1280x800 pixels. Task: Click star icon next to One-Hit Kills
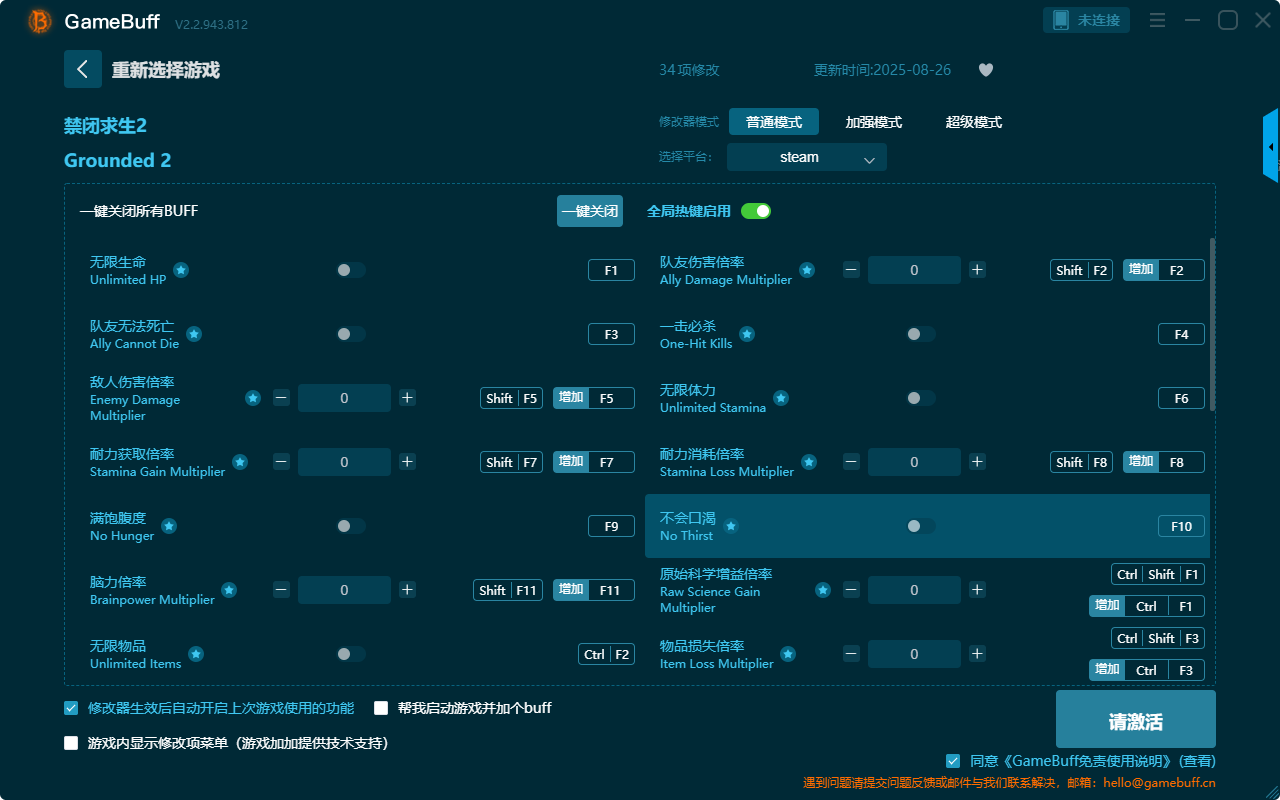[747, 334]
